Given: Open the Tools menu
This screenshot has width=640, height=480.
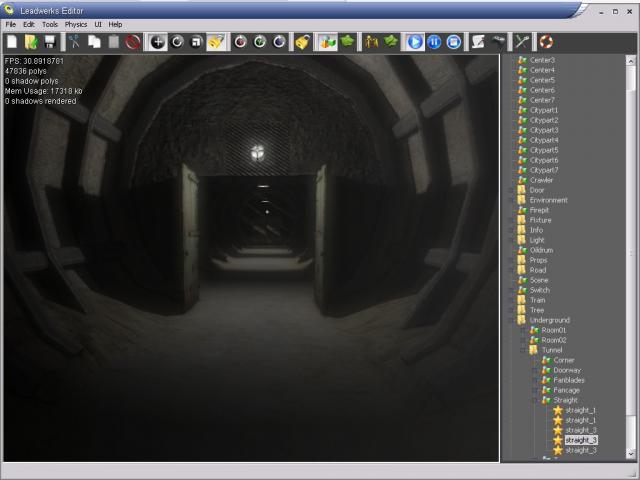Looking at the screenshot, I should (x=49, y=24).
